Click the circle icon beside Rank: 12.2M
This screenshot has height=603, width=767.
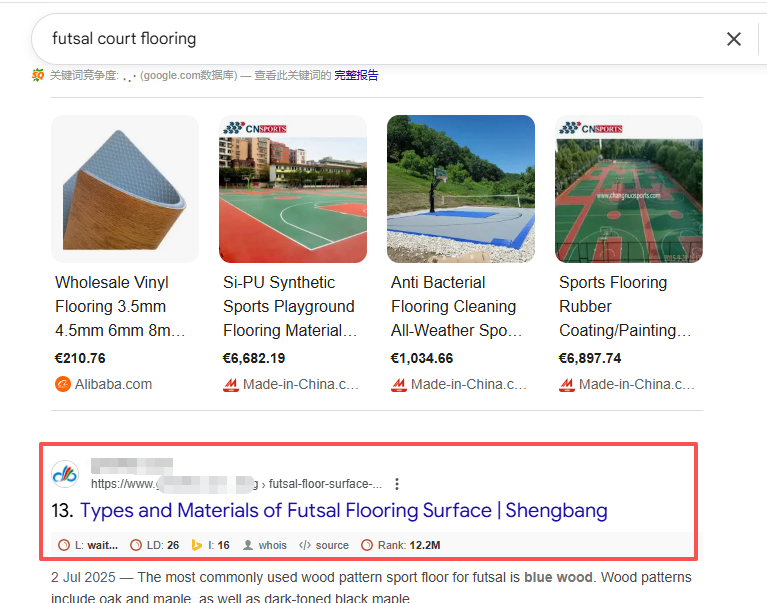367,545
